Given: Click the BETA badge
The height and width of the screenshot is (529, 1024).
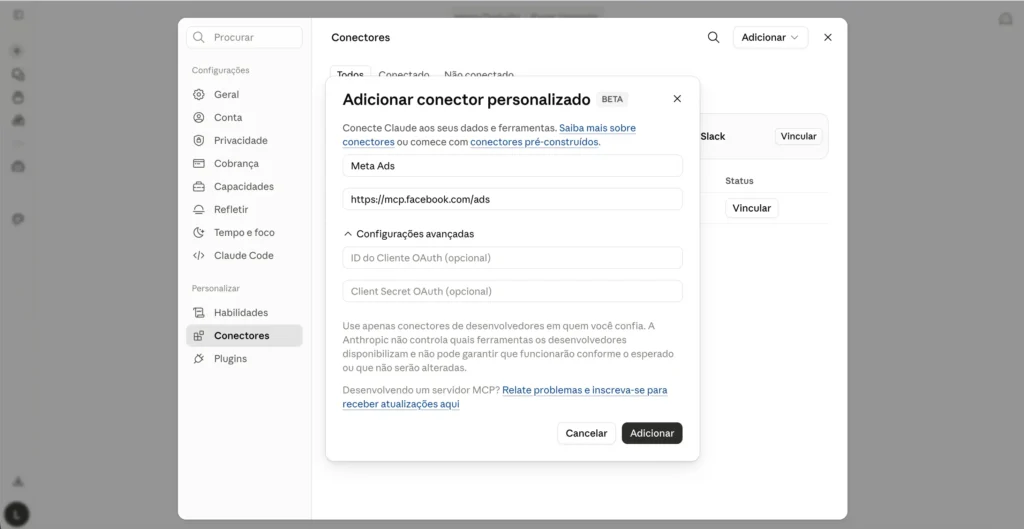Looking at the screenshot, I should (x=612, y=99).
